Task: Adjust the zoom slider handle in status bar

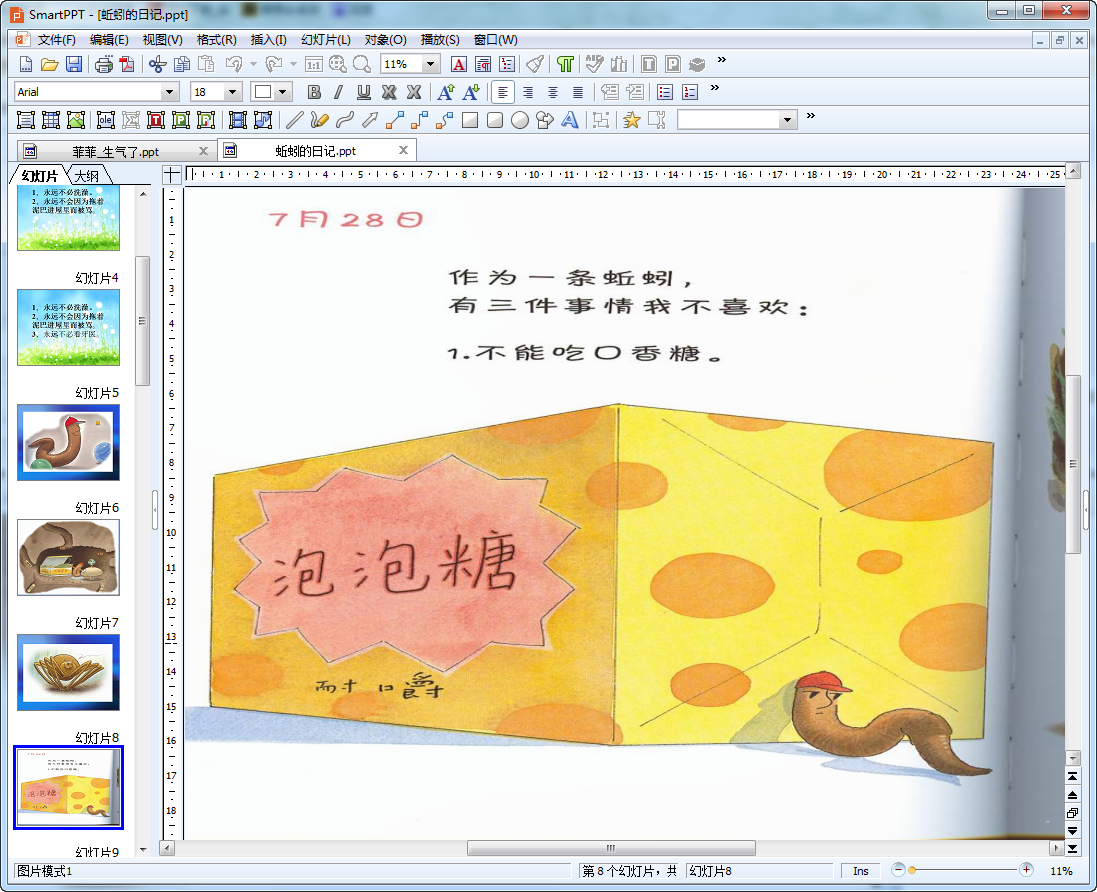Action: [x=912, y=870]
